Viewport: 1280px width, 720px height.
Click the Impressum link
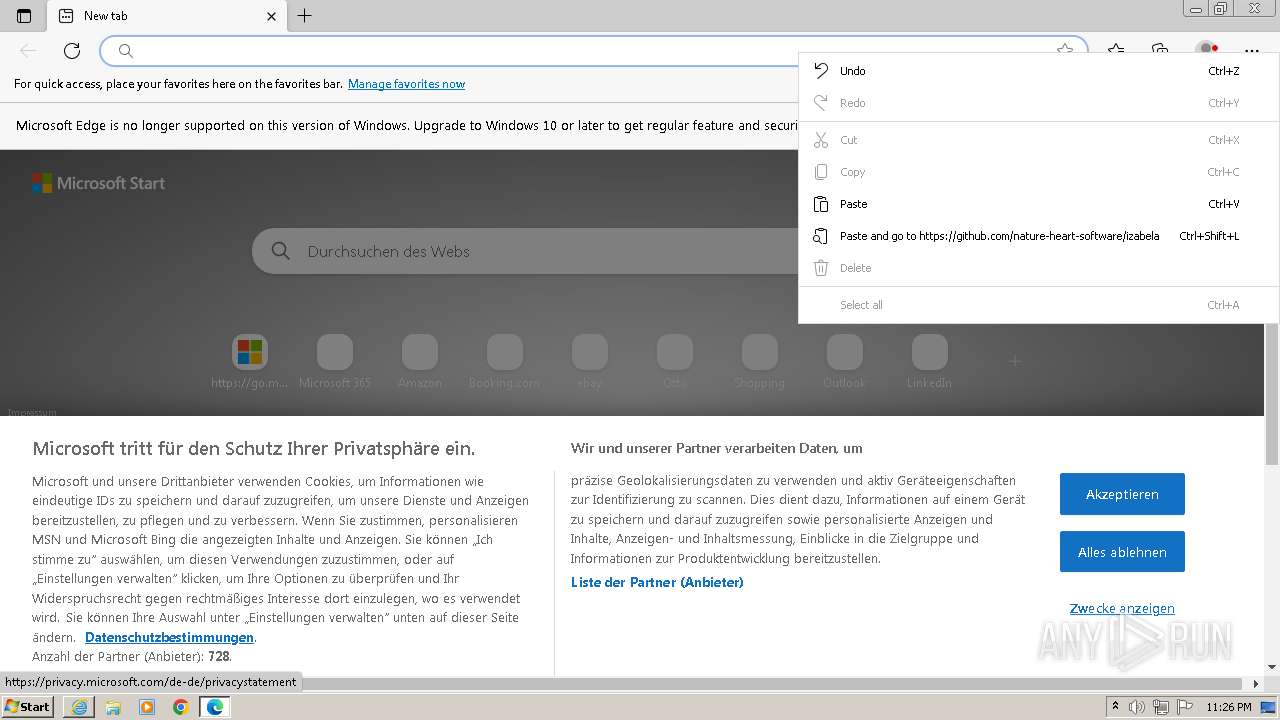pyautogui.click(x=32, y=412)
